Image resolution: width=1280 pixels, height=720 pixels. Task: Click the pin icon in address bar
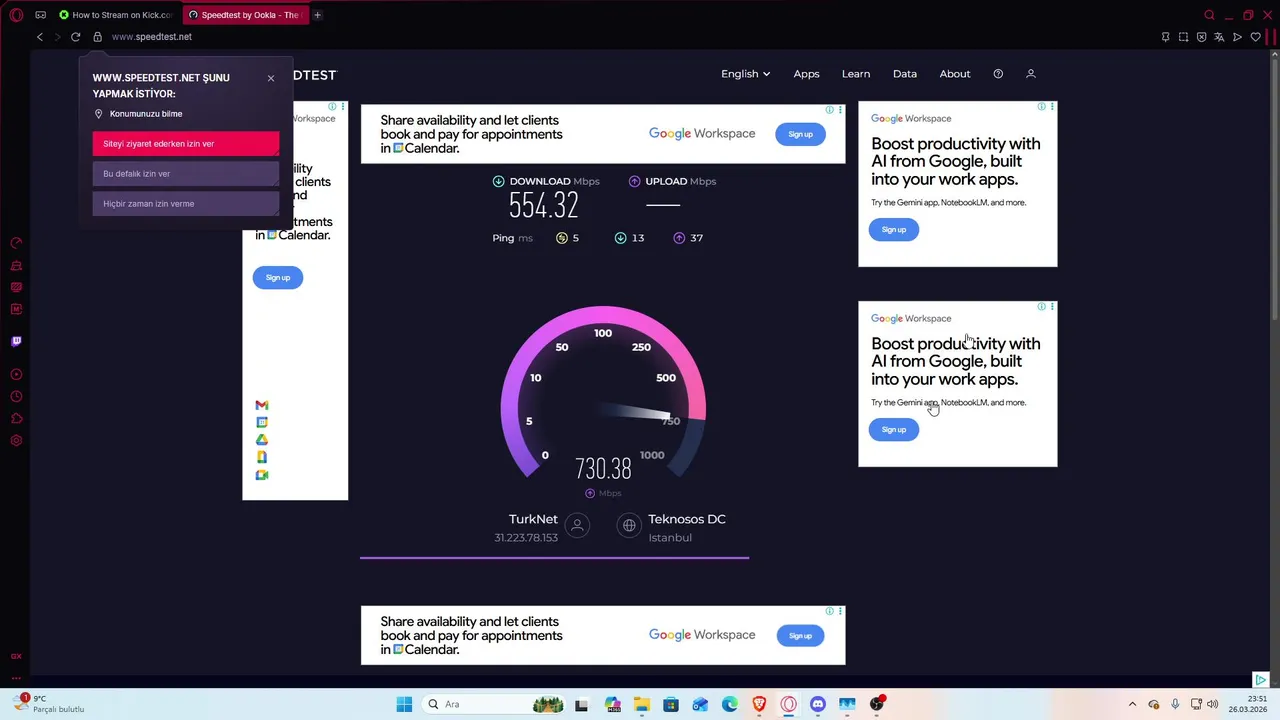point(1165,37)
